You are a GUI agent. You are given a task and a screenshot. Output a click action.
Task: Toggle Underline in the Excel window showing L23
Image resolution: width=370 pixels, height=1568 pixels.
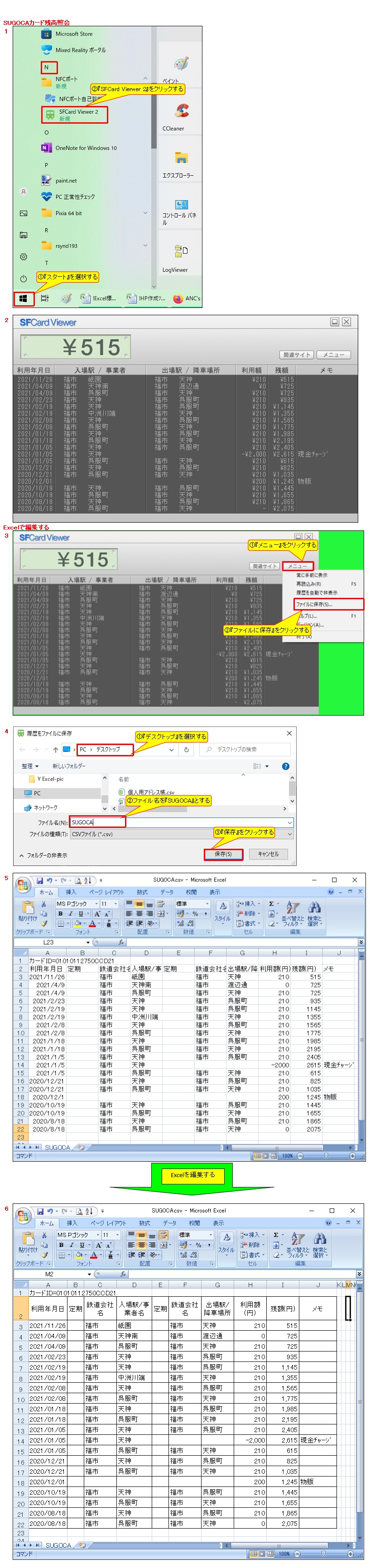click(x=81, y=914)
